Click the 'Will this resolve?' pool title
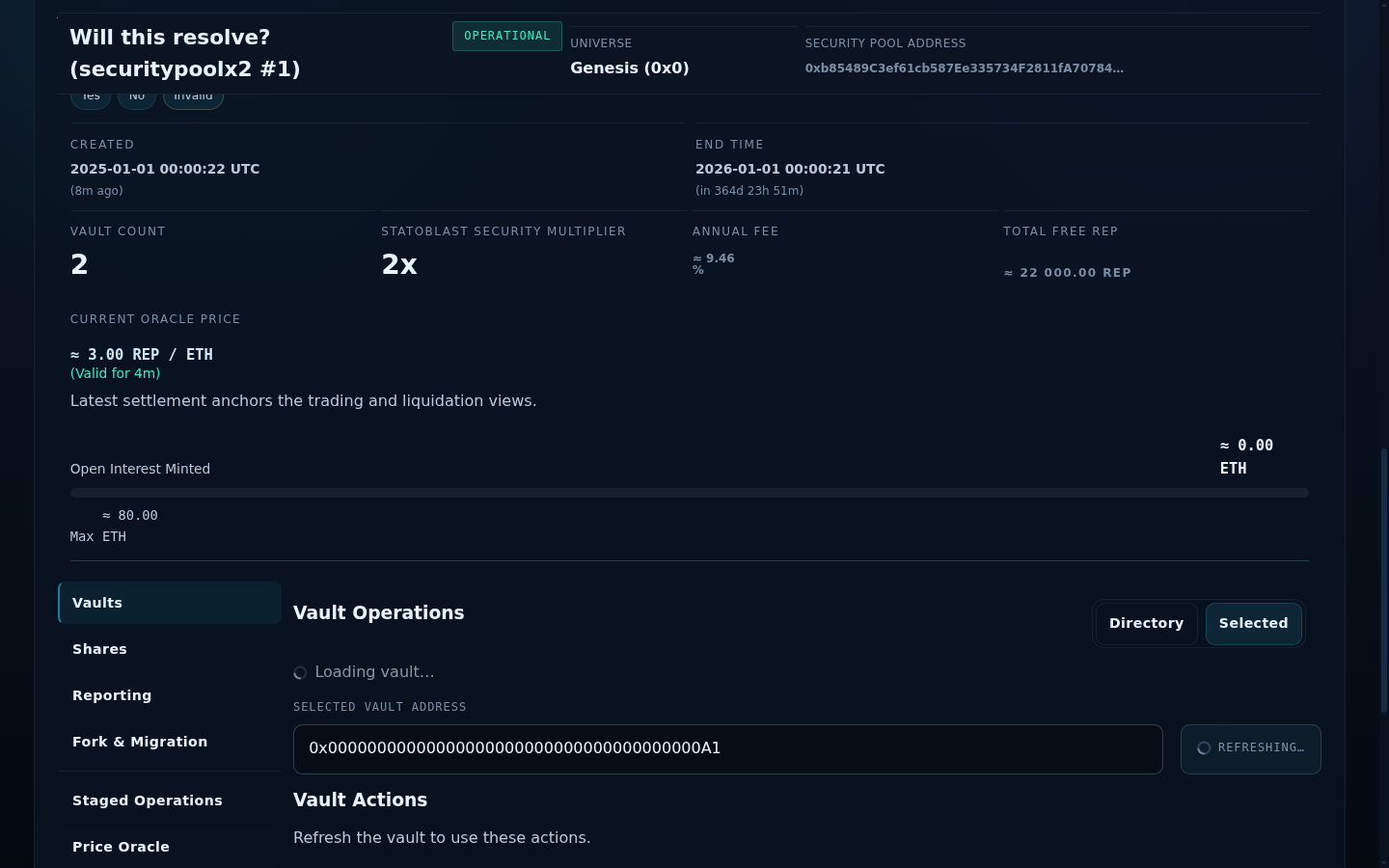 pyautogui.click(x=185, y=53)
